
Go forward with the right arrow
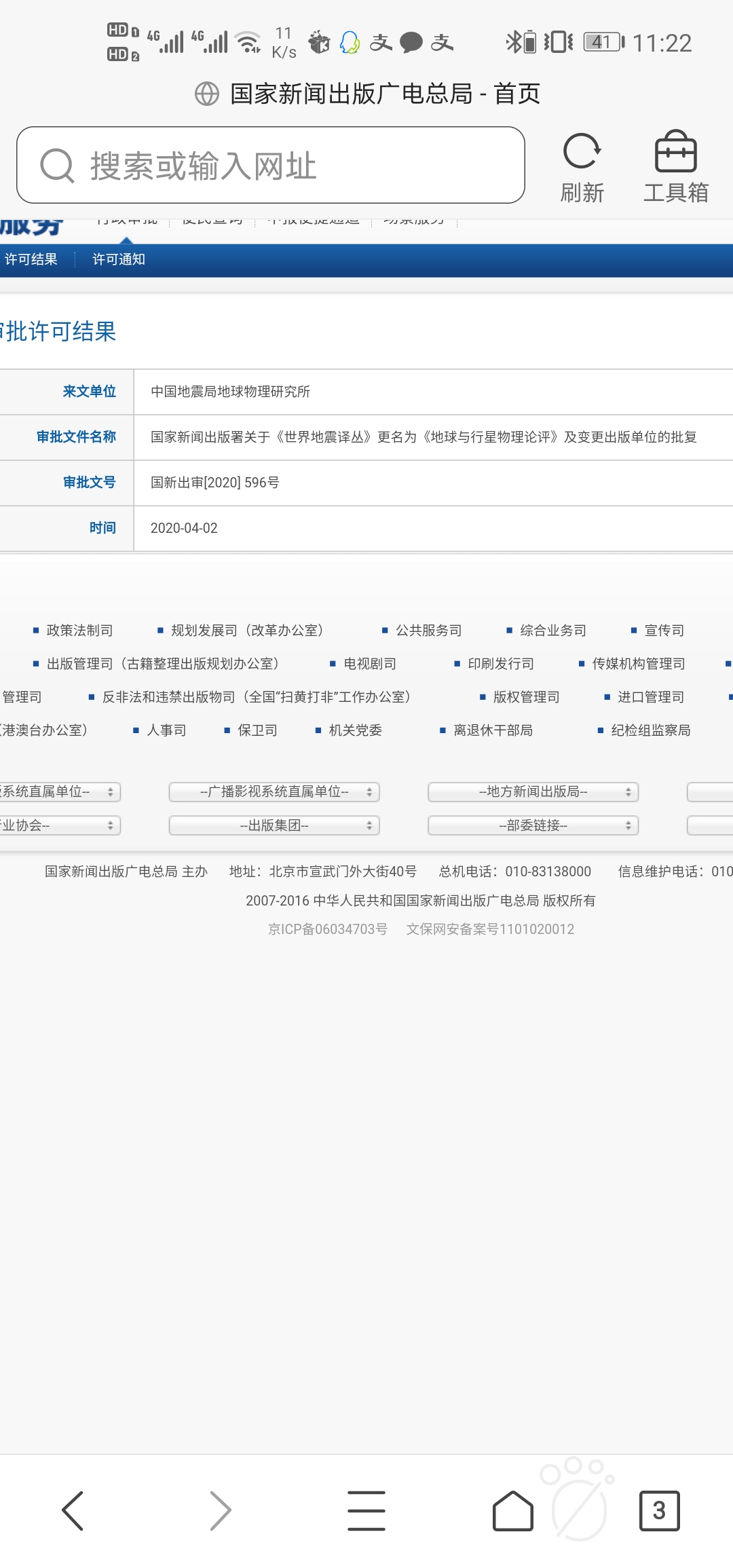220,1510
